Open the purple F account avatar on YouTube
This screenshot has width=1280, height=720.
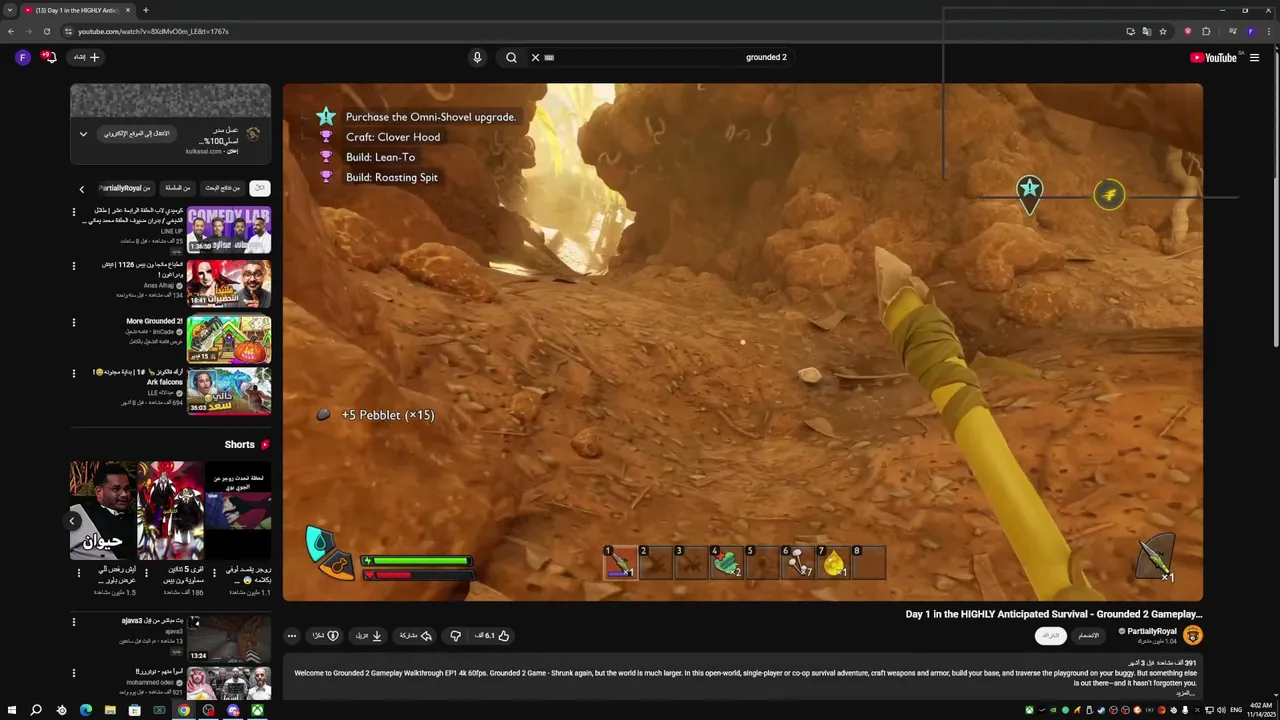[23, 57]
